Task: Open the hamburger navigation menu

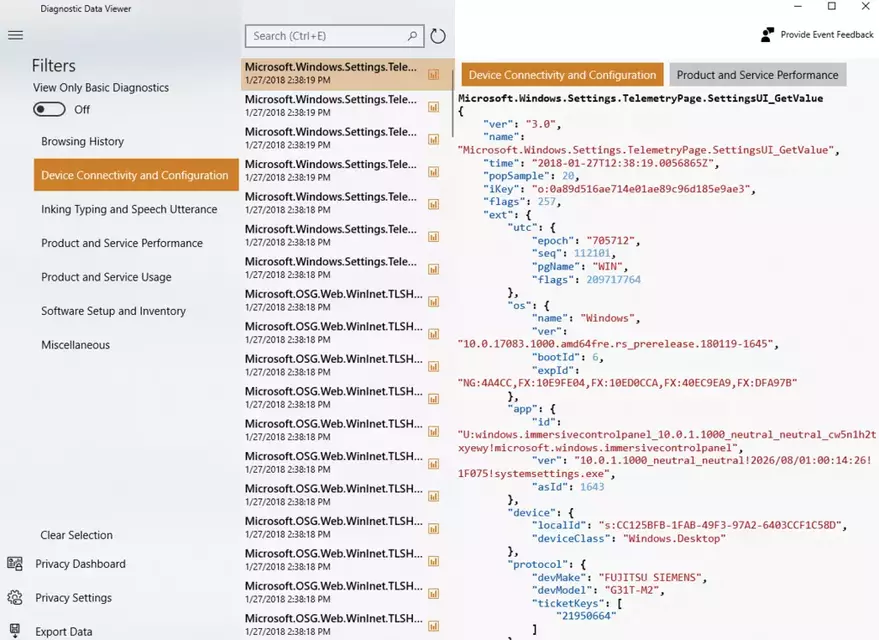Action: 16,35
